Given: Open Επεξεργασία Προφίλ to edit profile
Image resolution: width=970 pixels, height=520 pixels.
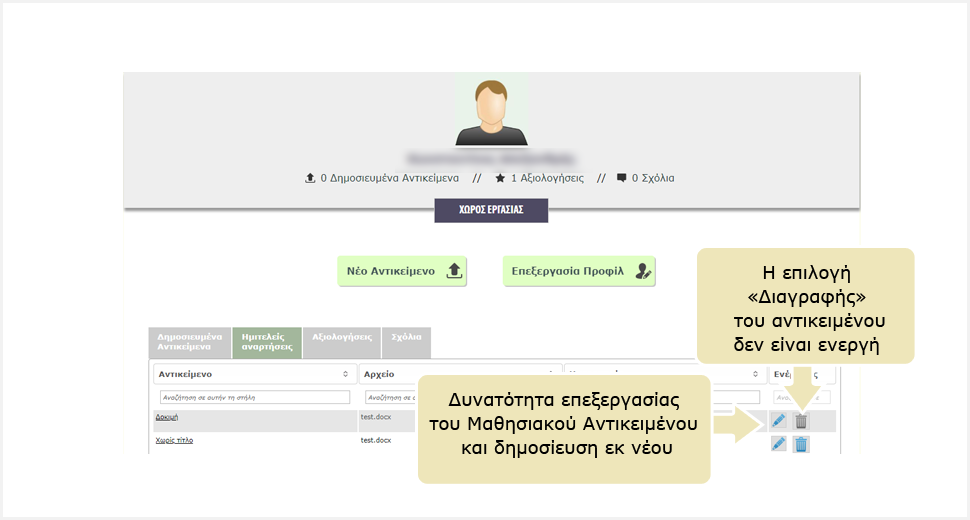Looking at the screenshot, I should pyautogui.click(x=579, y=271).
